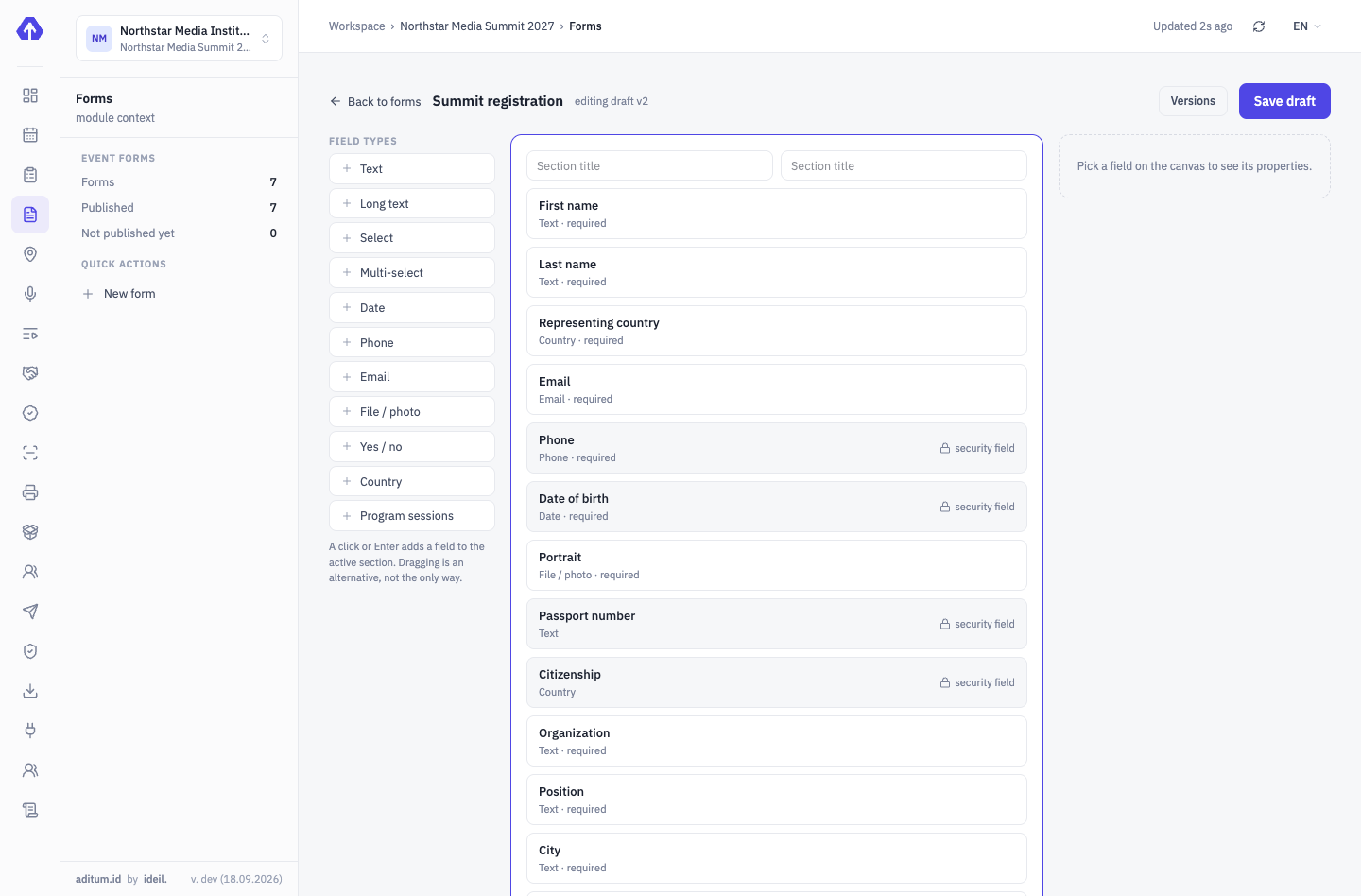The height and width of the screenshot is (896, 1361).
Task: Open the badge checkmark icon in sidebar
Action: pos(30,413)
